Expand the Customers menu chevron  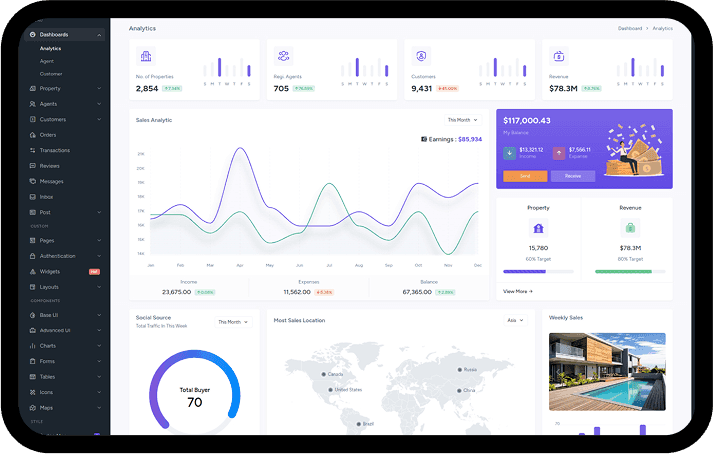point(99,119)
